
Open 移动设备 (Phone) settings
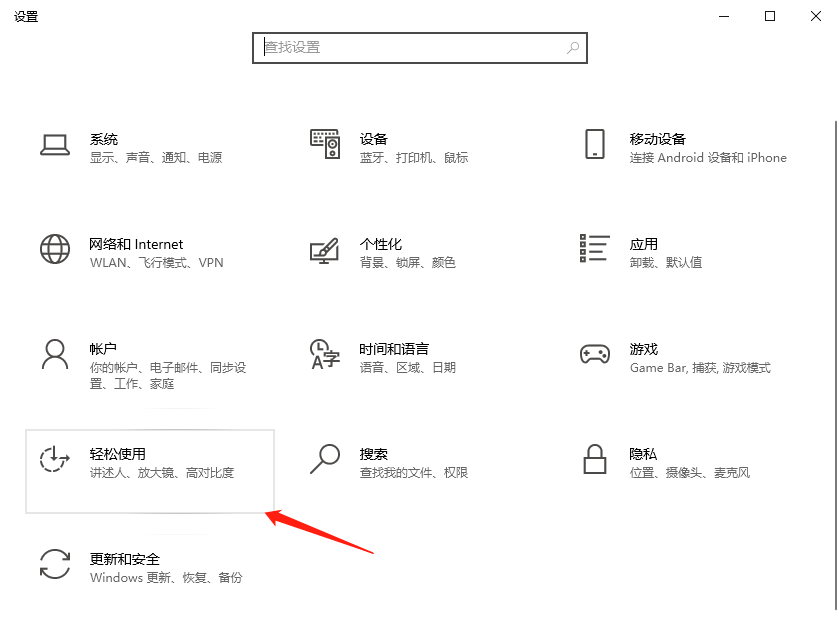(x=690, y=148)
